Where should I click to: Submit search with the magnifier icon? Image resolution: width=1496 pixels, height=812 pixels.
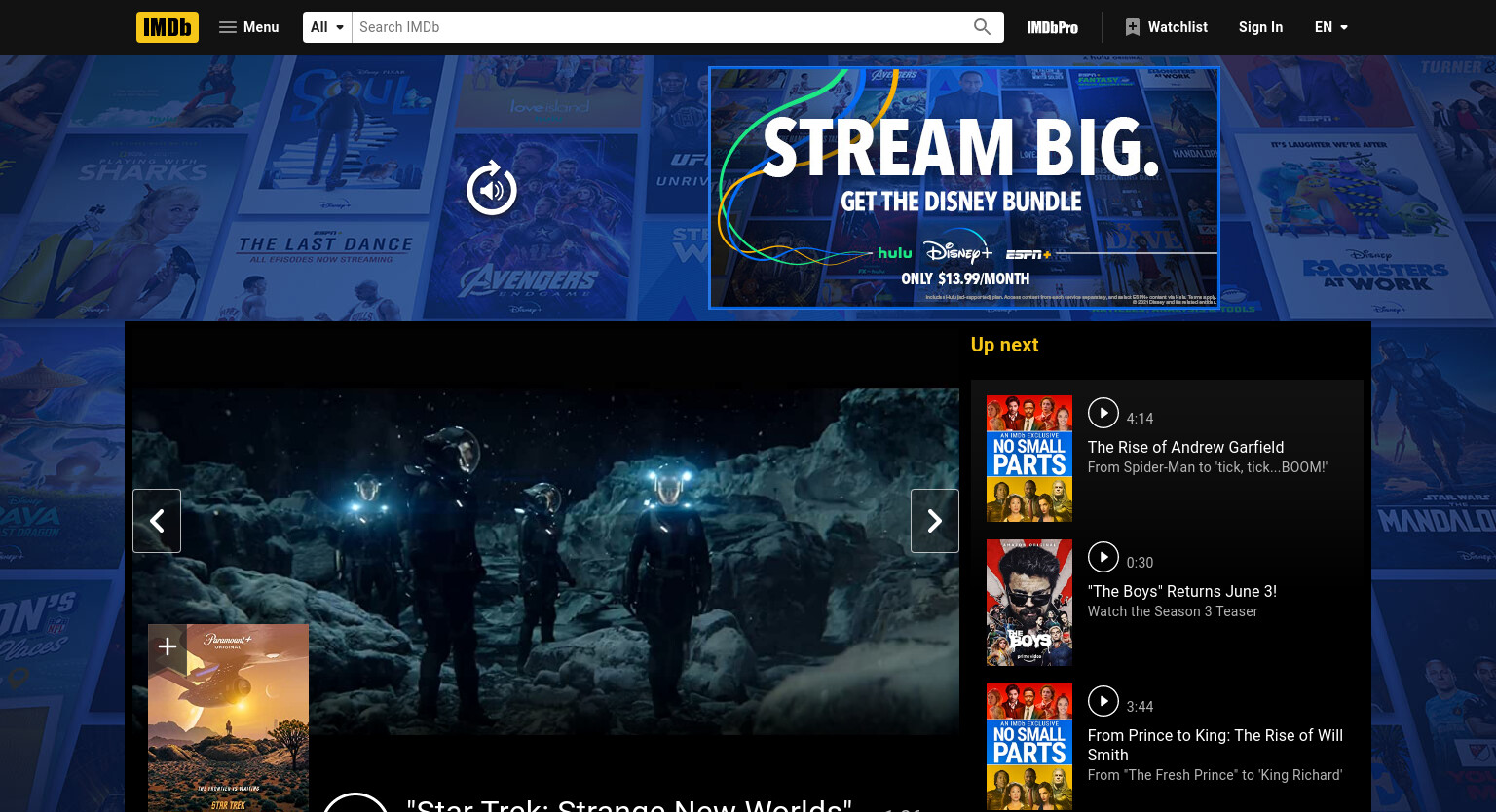(983, 27)
